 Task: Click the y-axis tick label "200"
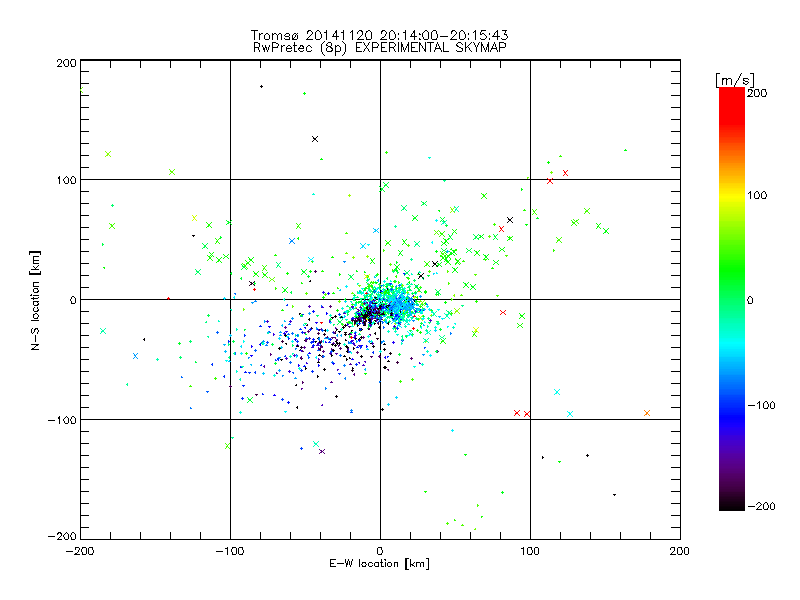click(x=66, y=63)
